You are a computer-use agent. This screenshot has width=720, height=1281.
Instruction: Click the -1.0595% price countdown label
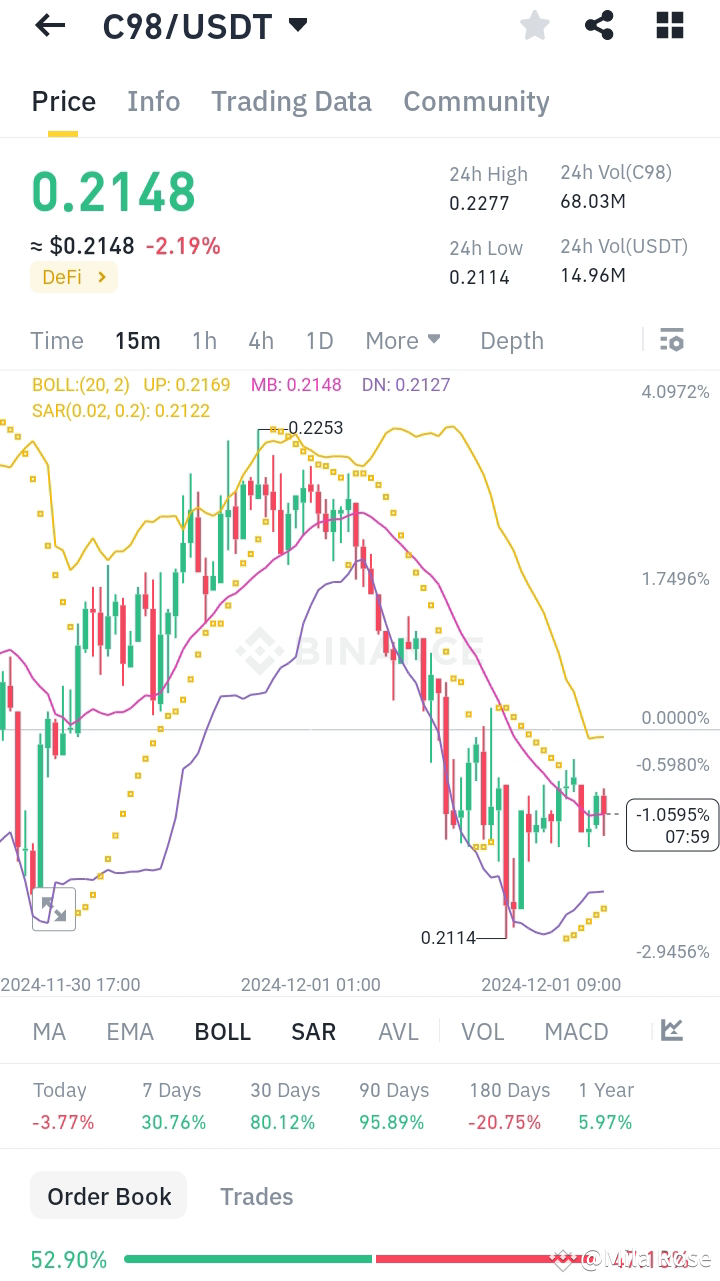click(672, 824)
